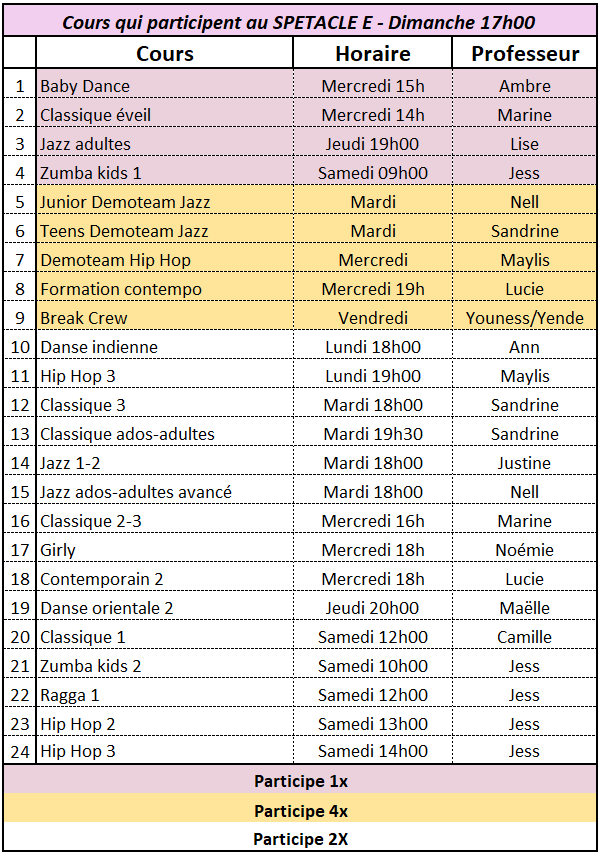Select the Danse indienne cell
The image size is (600, 854).
(164, 347)
